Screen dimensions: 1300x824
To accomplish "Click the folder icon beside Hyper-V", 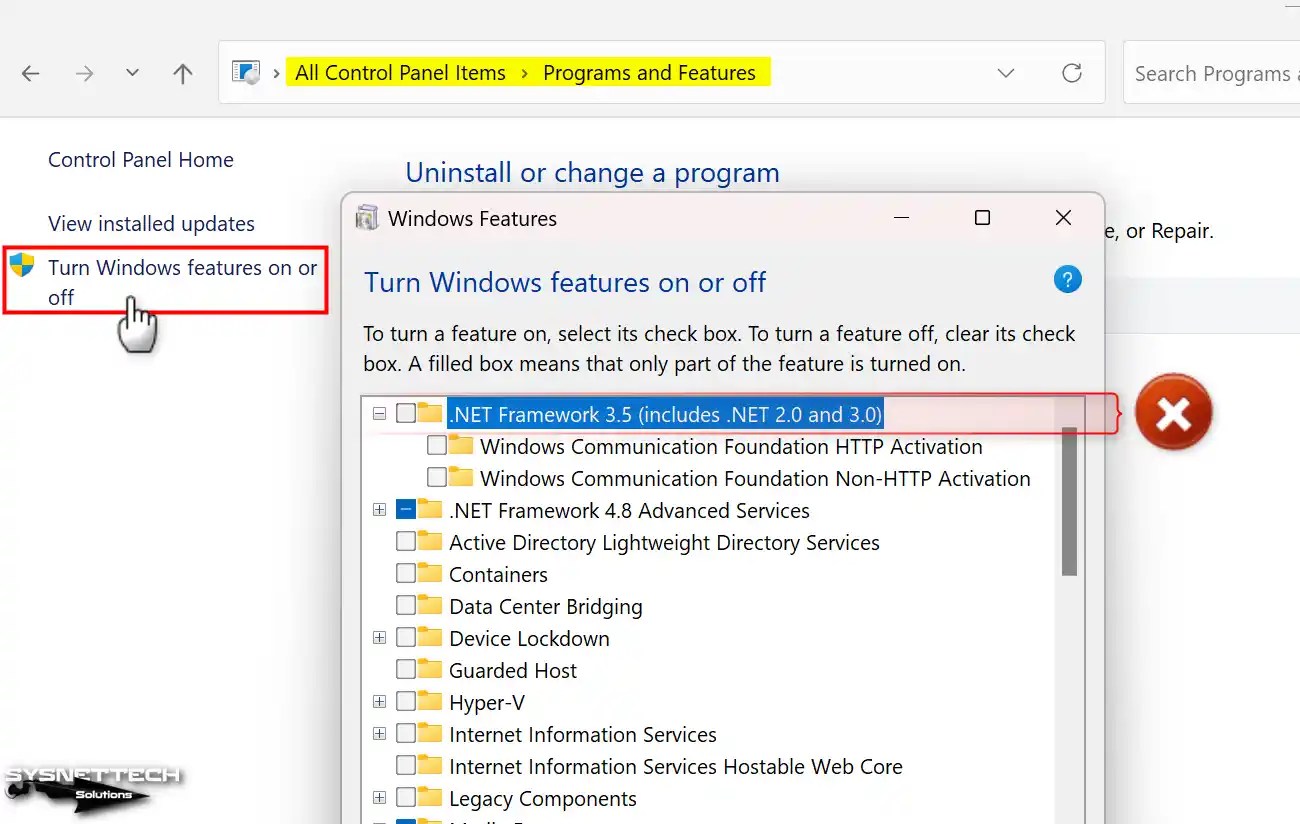I will [x=430, y=702].
